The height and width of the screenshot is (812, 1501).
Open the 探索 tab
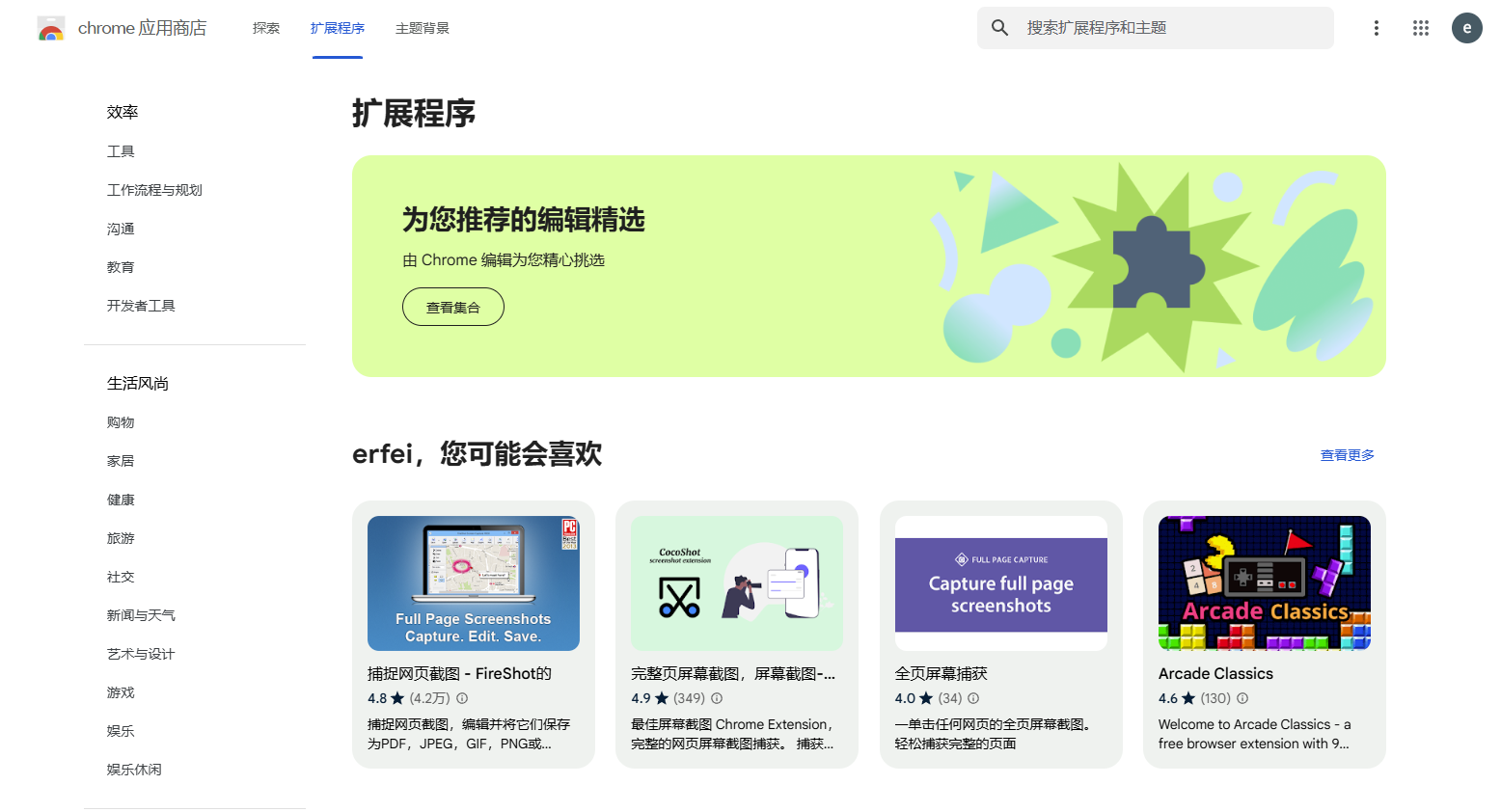[266, 28]
